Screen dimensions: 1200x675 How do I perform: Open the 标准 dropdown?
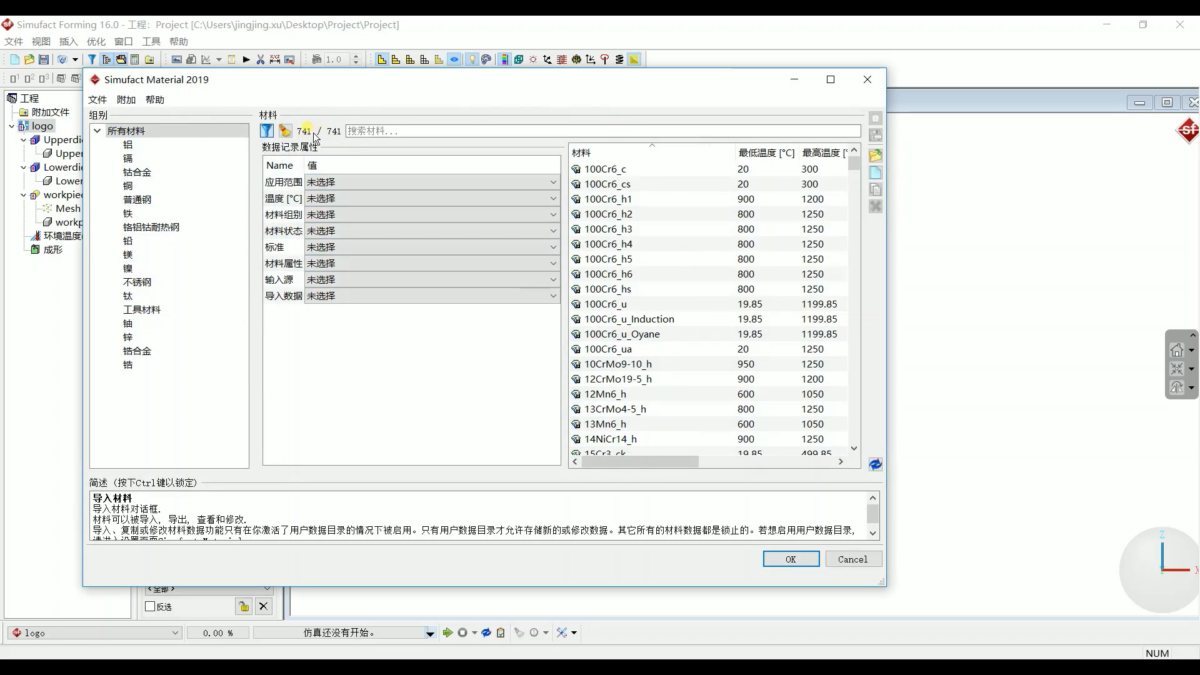(431, 247)
